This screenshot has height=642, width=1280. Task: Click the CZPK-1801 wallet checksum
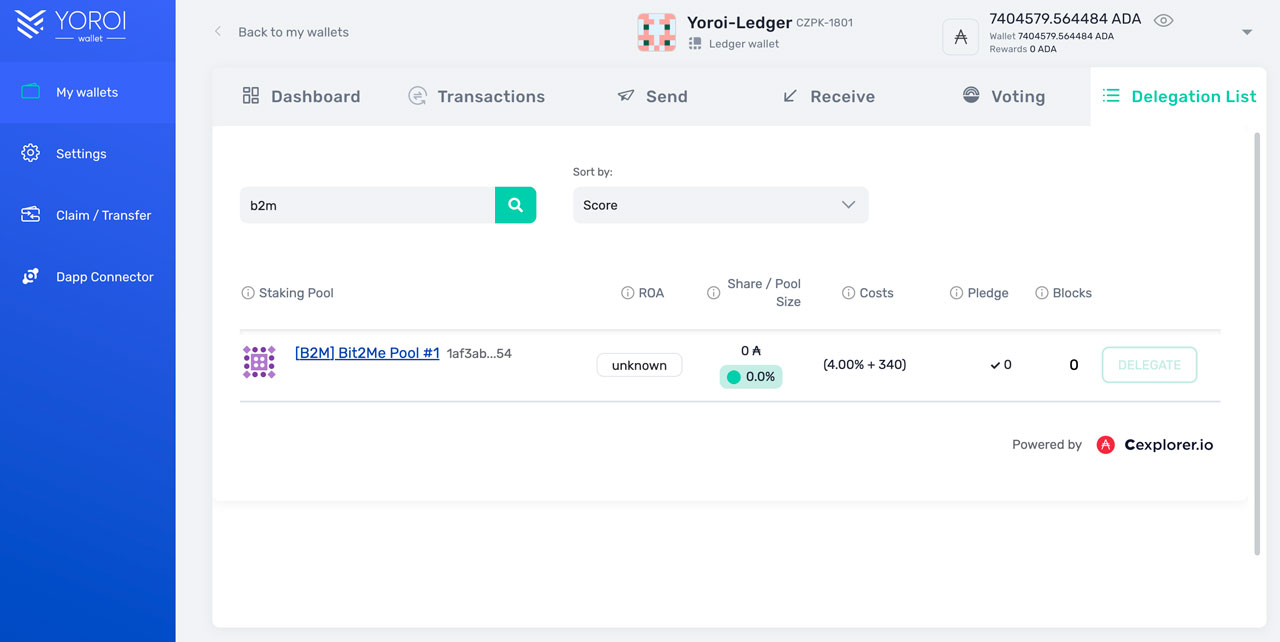point(824,22)
